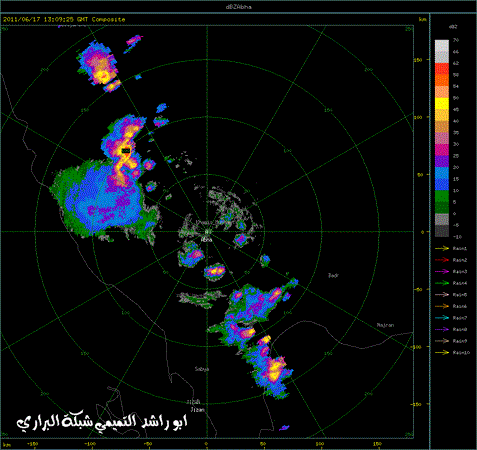Image resolution: width=477 pixels, height=450 pixels.
Task: Click the yellow Rain1 arrow icon
Action: tap(442, 248)
